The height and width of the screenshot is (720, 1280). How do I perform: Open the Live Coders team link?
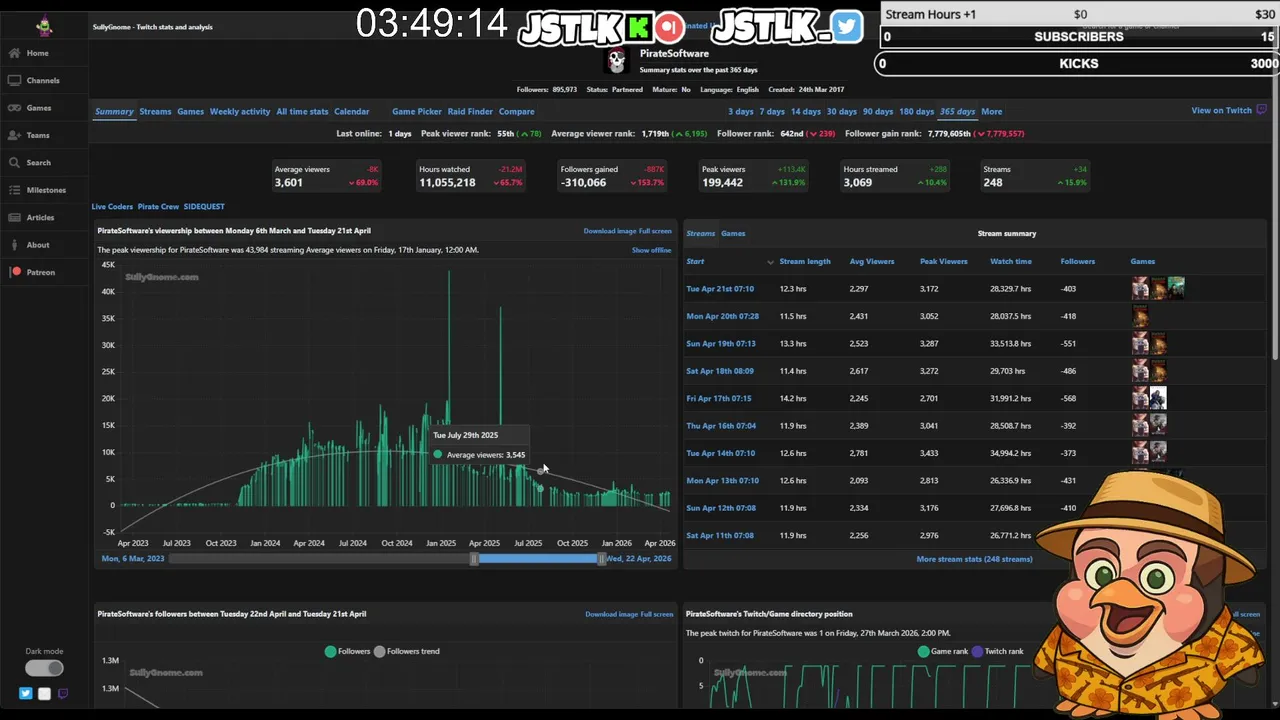click(112, 206)
